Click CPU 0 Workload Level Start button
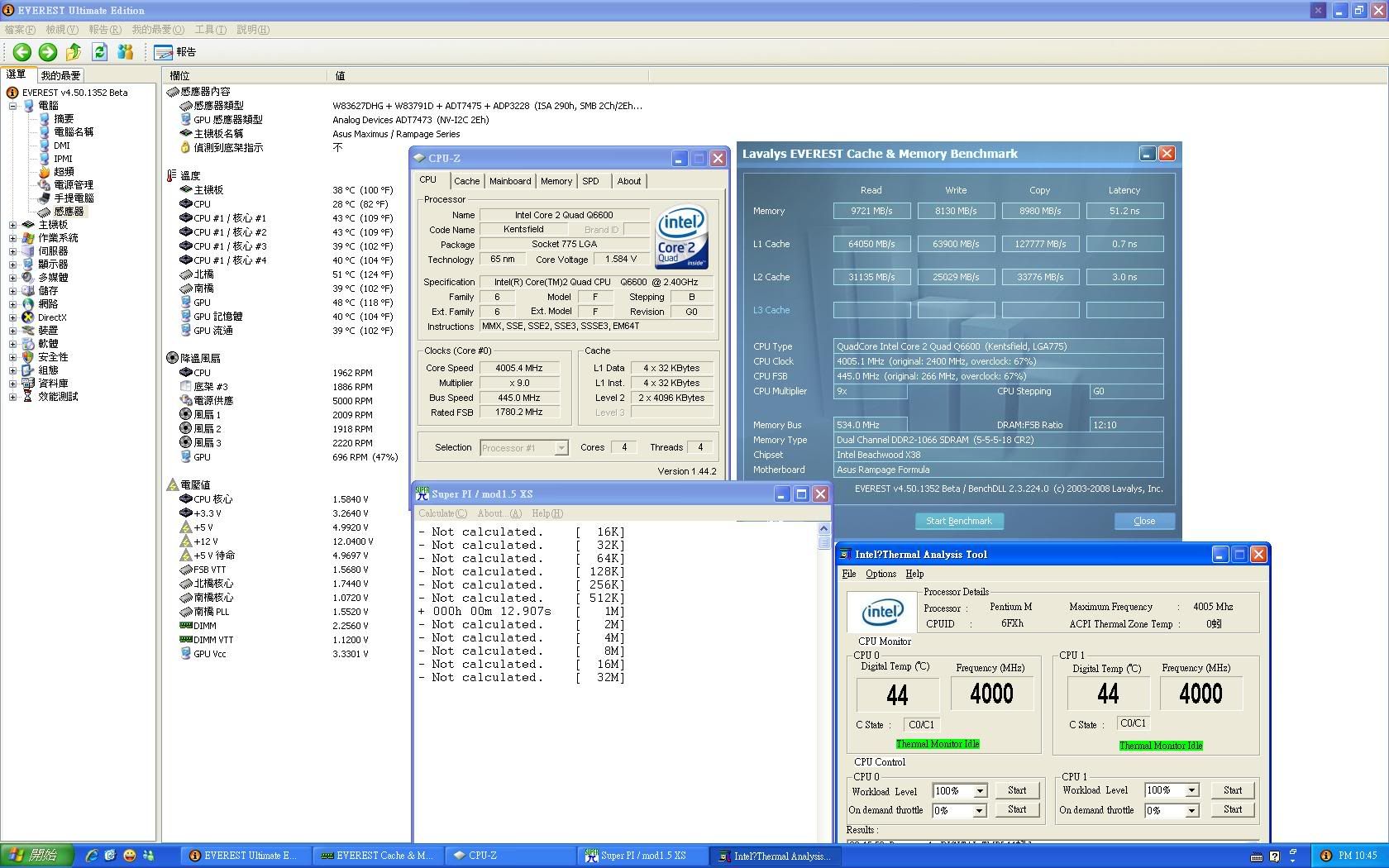This screenshot has height=868, width=1389. 1017,790
